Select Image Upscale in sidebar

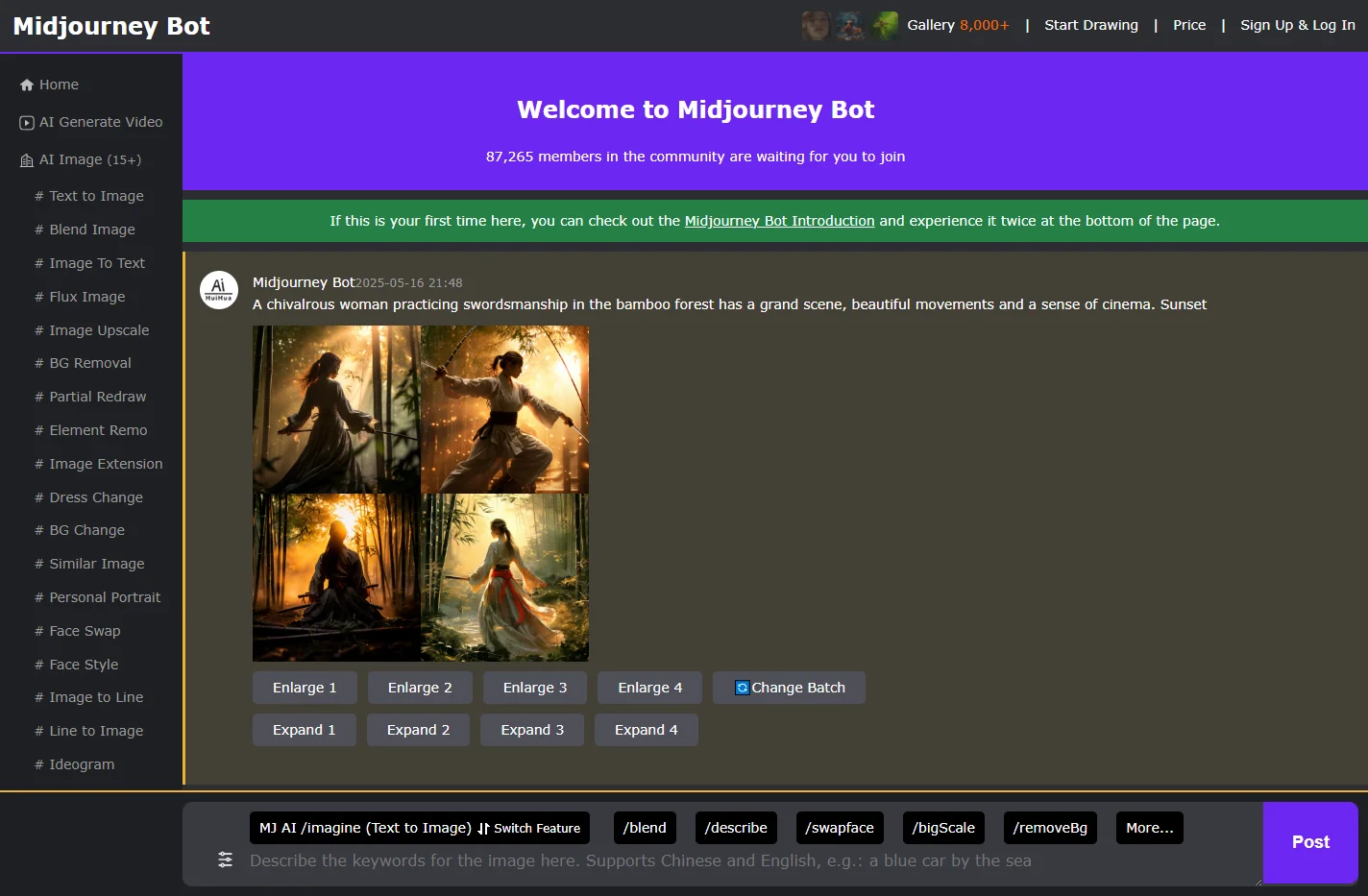point(92,330)
